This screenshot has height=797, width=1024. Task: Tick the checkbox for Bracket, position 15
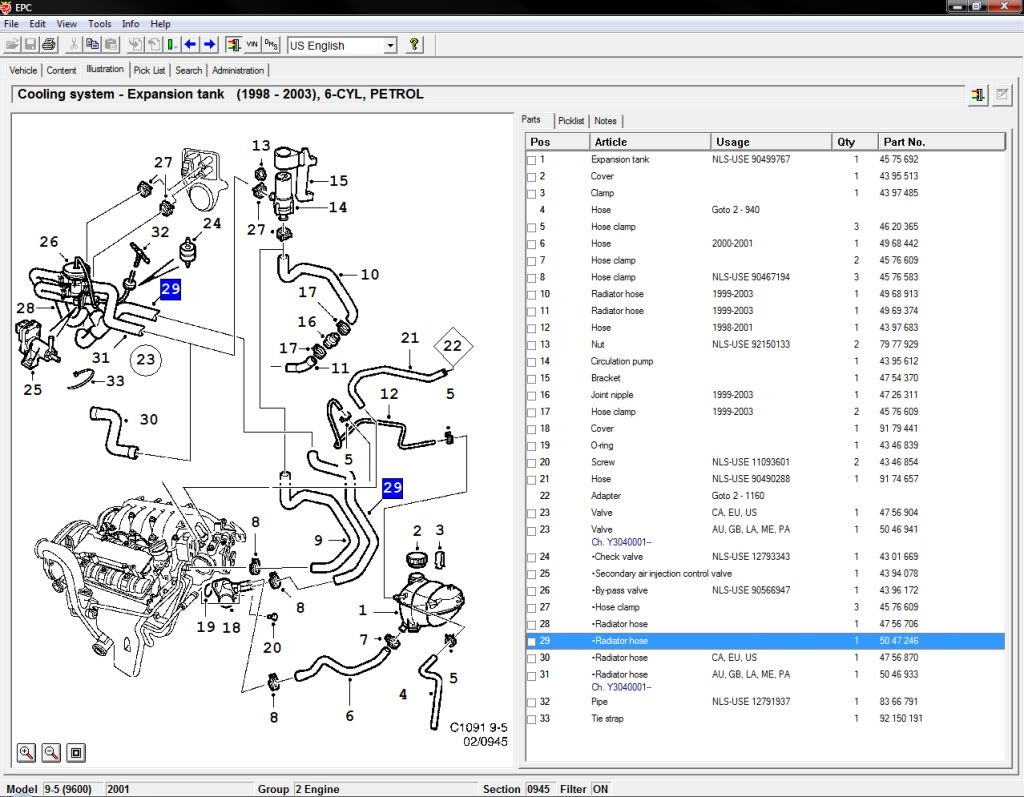(x=532, y=379)
